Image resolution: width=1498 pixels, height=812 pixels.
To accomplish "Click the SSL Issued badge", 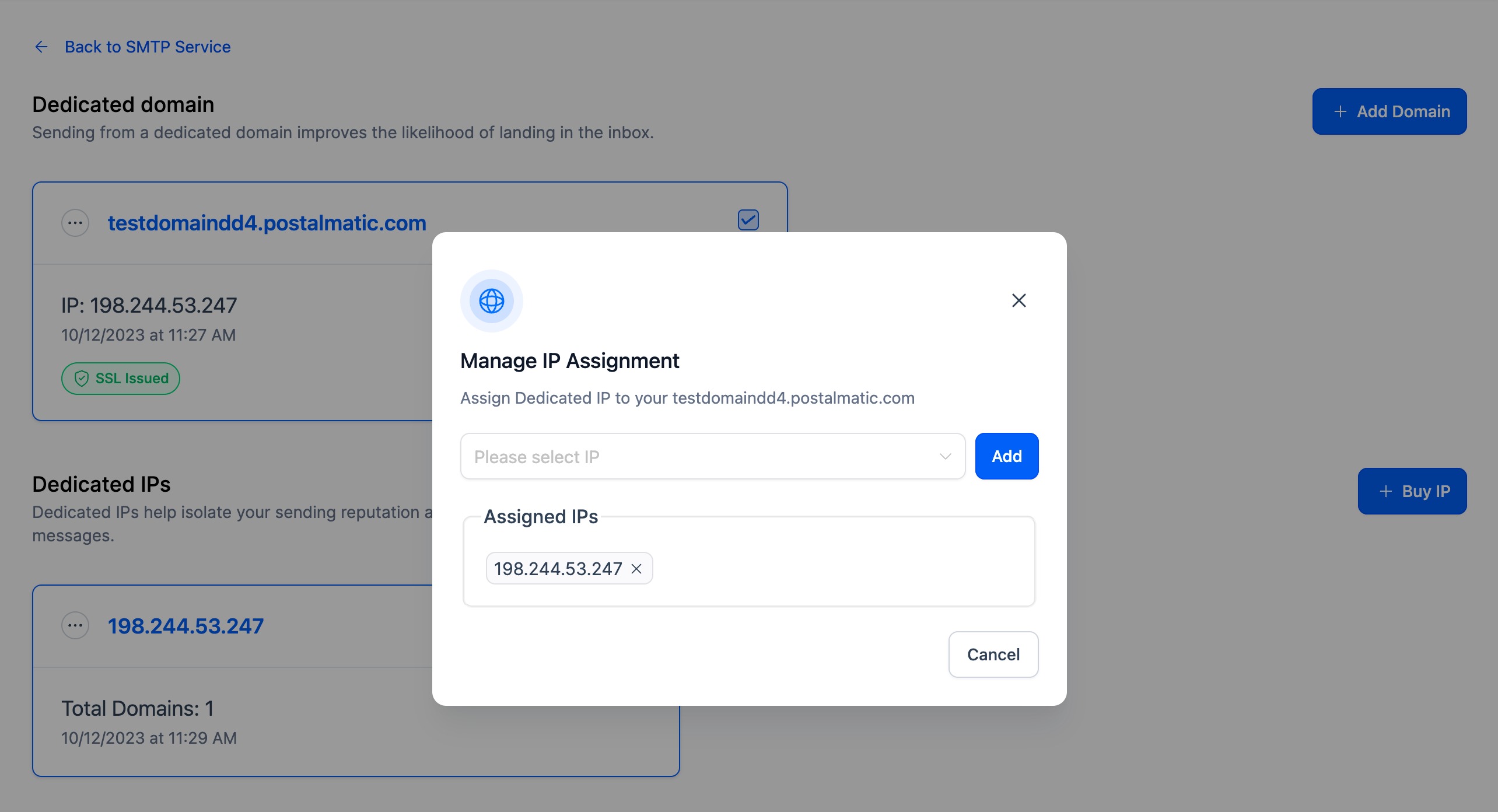I will (x=121, y=379).
